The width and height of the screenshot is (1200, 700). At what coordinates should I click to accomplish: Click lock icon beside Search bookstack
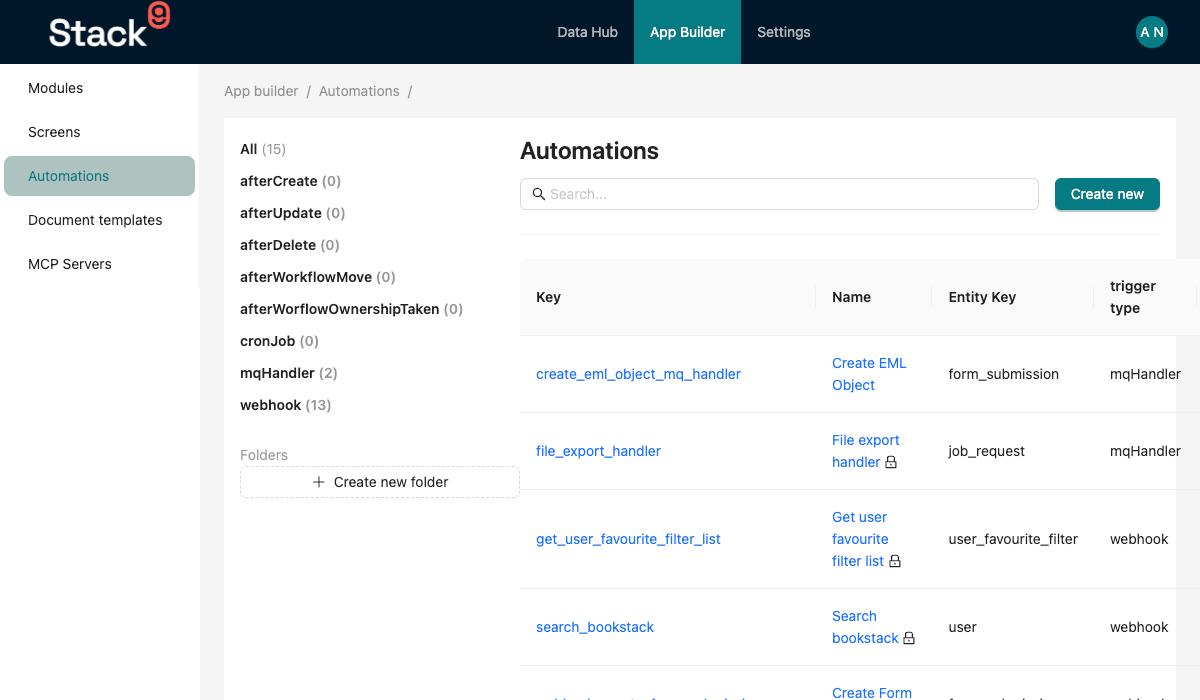point(909,639)
